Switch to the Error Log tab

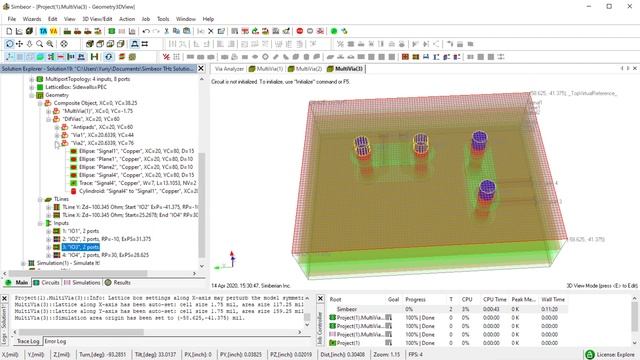point(55,341)
